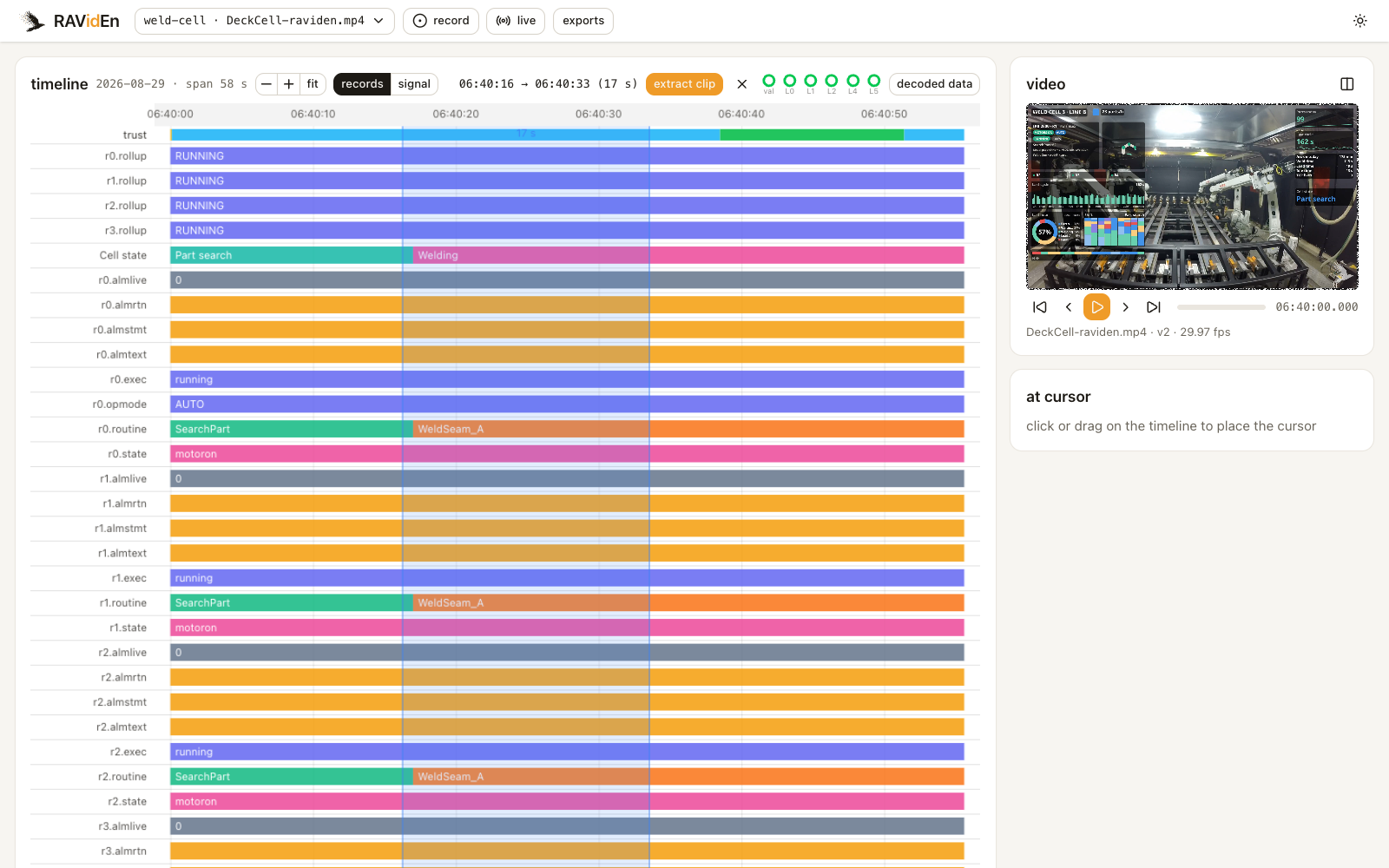Click the r3.almlive 0 value bar

click(x=568, y=826)
